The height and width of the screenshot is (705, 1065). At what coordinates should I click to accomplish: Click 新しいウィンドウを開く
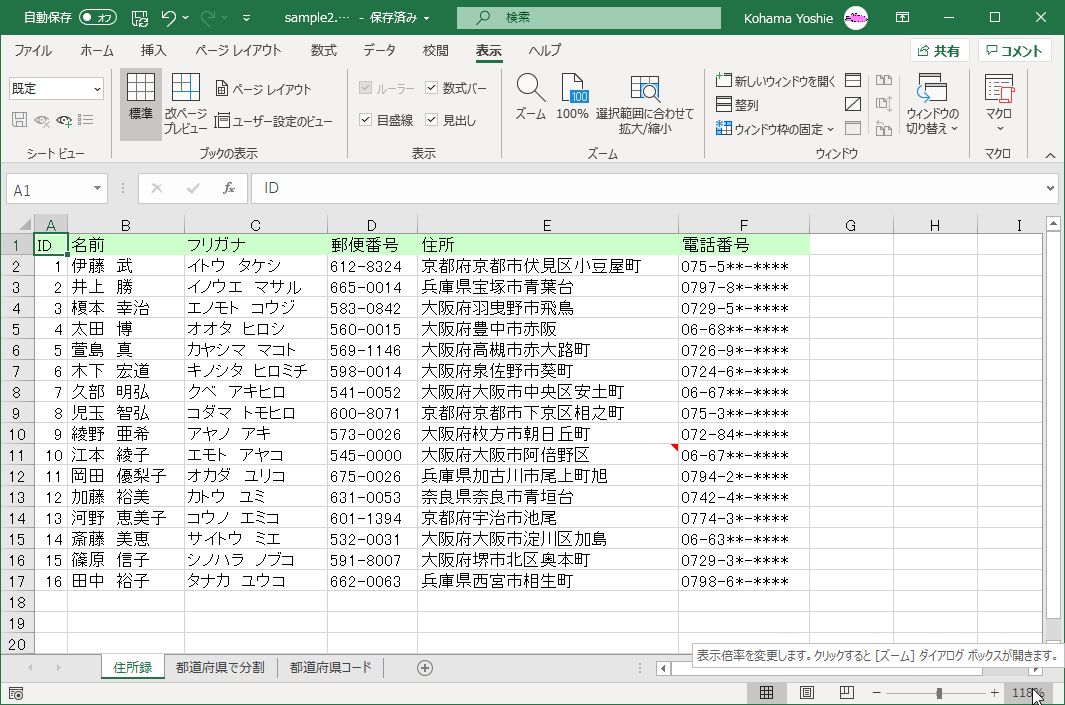(x=776, y=81)
